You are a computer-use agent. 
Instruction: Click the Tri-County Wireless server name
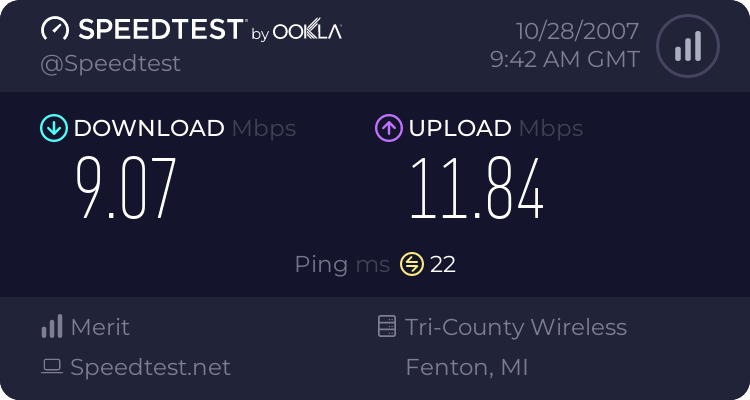point(516,327)
